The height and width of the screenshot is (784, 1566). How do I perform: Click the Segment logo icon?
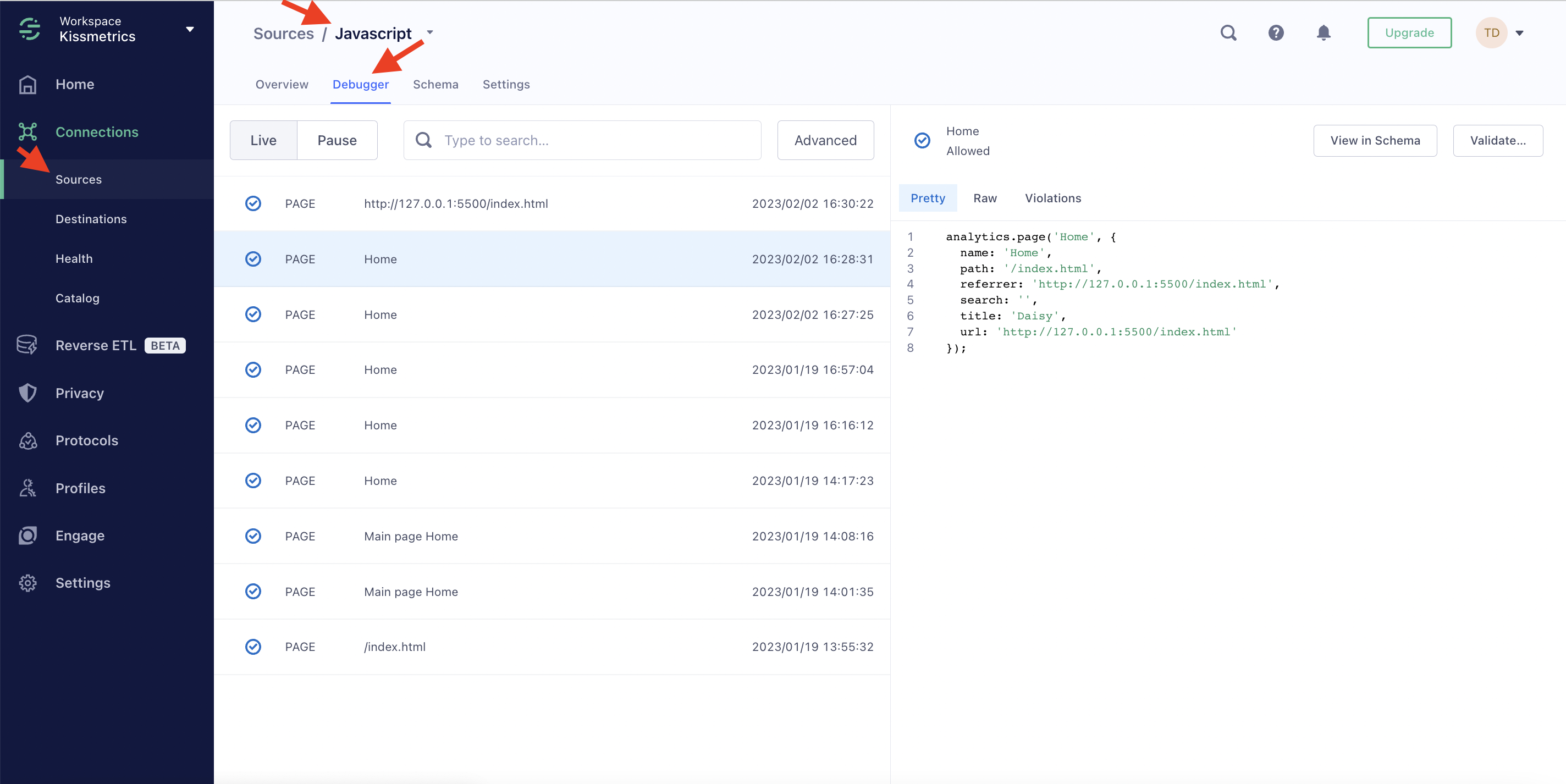pos(29,29)
